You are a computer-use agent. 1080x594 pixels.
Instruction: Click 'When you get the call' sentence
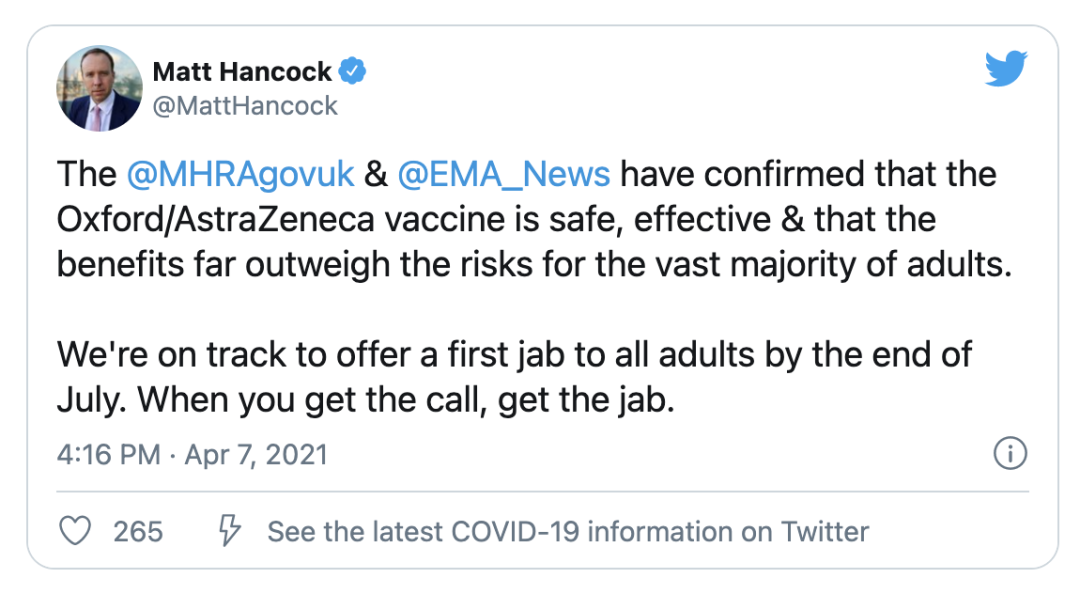pos(406,400)
